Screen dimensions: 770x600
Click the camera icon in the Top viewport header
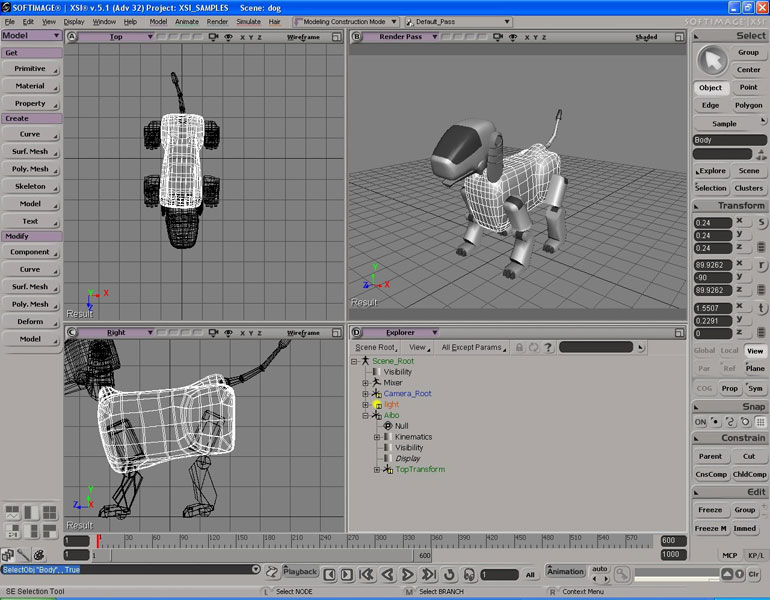pos(213,37)
